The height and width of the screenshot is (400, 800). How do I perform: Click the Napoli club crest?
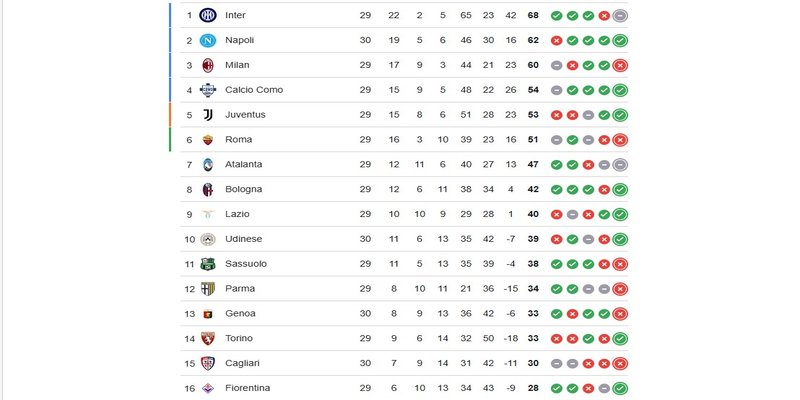[208, 41]
